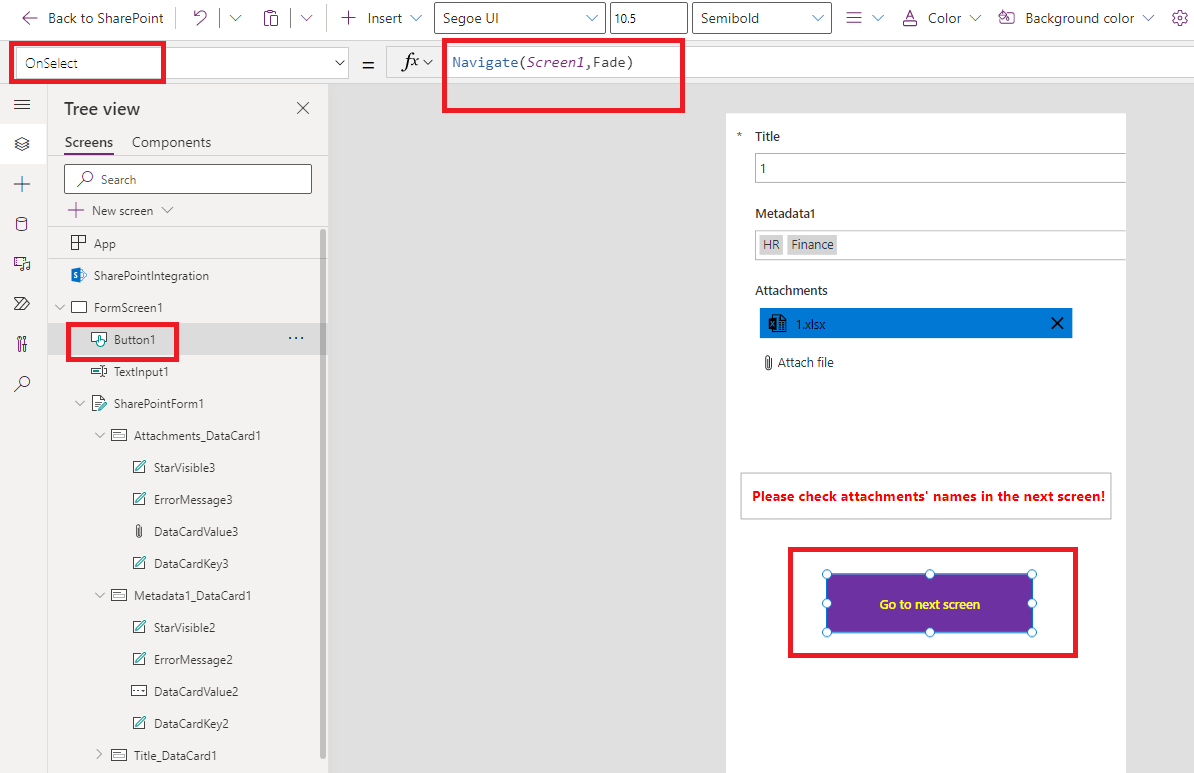This screenshot has height=773, width=1194.
Task: Expand the Attachments_DataCard1 tree item
Action: pos(98,435)
